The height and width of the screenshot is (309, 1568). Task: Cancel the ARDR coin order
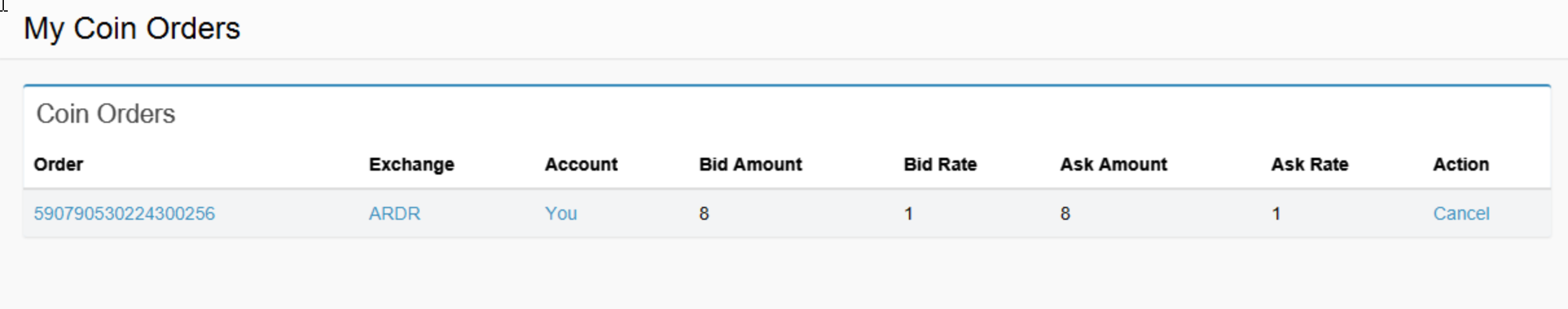1461,214
